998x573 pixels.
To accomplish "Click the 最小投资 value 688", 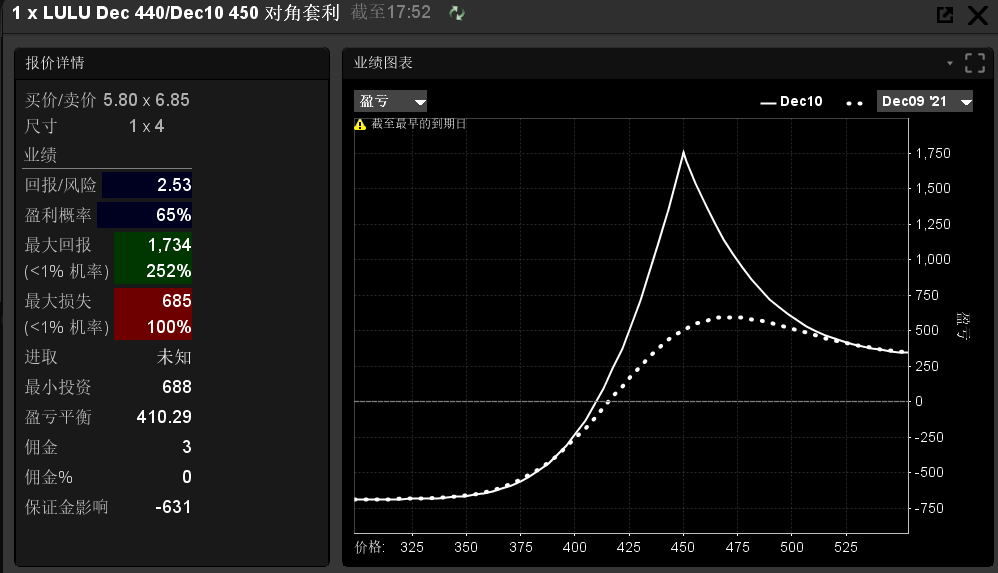I will (x=176, y=386).
